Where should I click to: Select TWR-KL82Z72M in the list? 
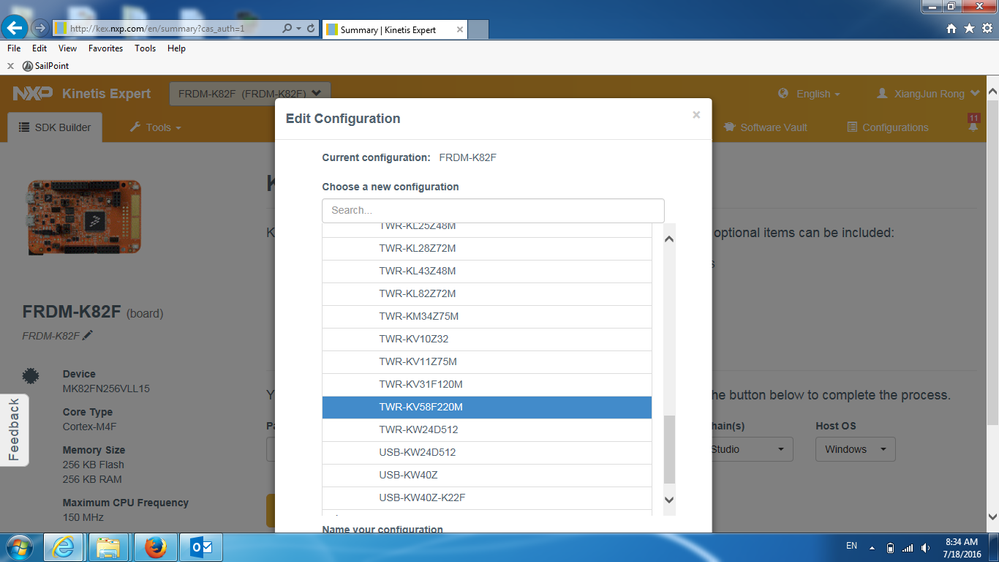coord(487,294)
